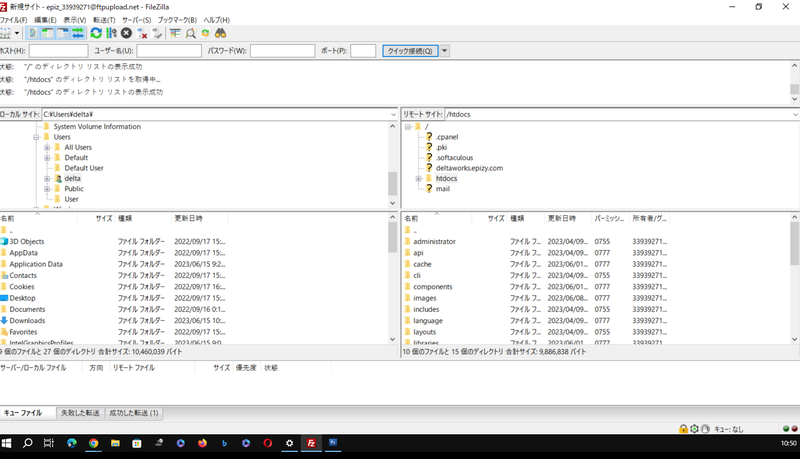Click the 更新日時 column header in local list
The width and height of the screenshot is (800, 459).
pyautogui.click(x=188, y=217)
